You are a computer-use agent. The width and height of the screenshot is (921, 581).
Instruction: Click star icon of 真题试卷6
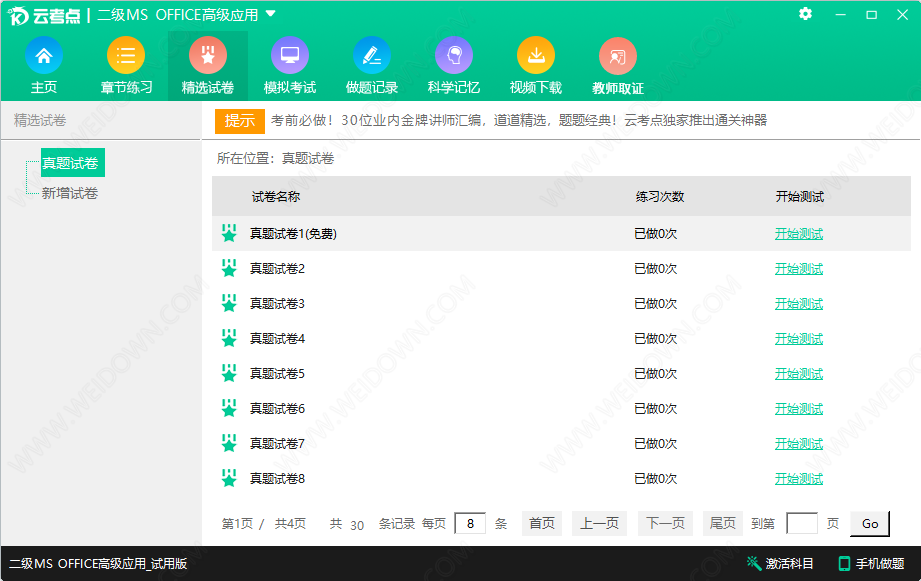[229, 408]
